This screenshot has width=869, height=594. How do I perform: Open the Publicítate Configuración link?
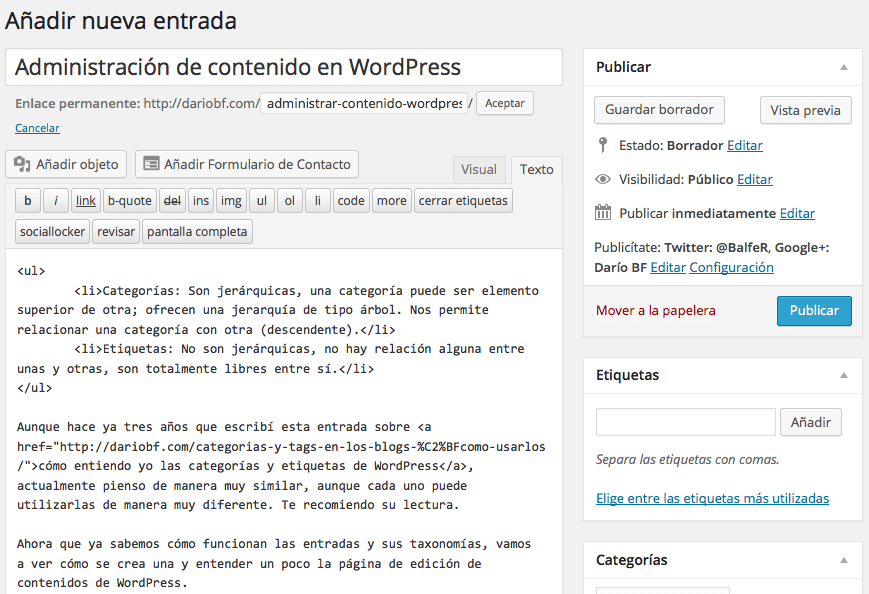pos(732,268)
